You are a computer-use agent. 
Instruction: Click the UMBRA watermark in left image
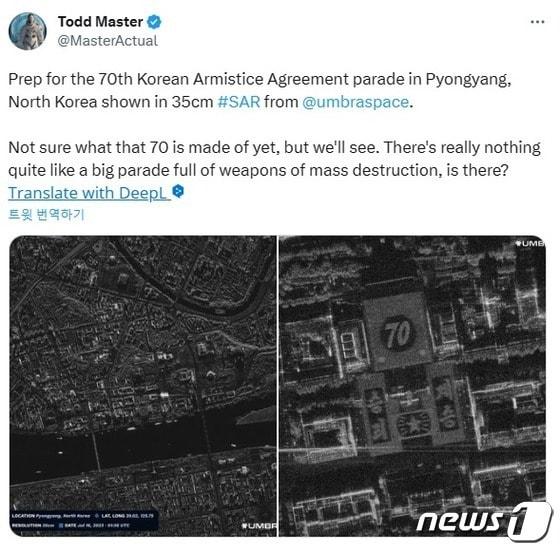pos(259,526)
